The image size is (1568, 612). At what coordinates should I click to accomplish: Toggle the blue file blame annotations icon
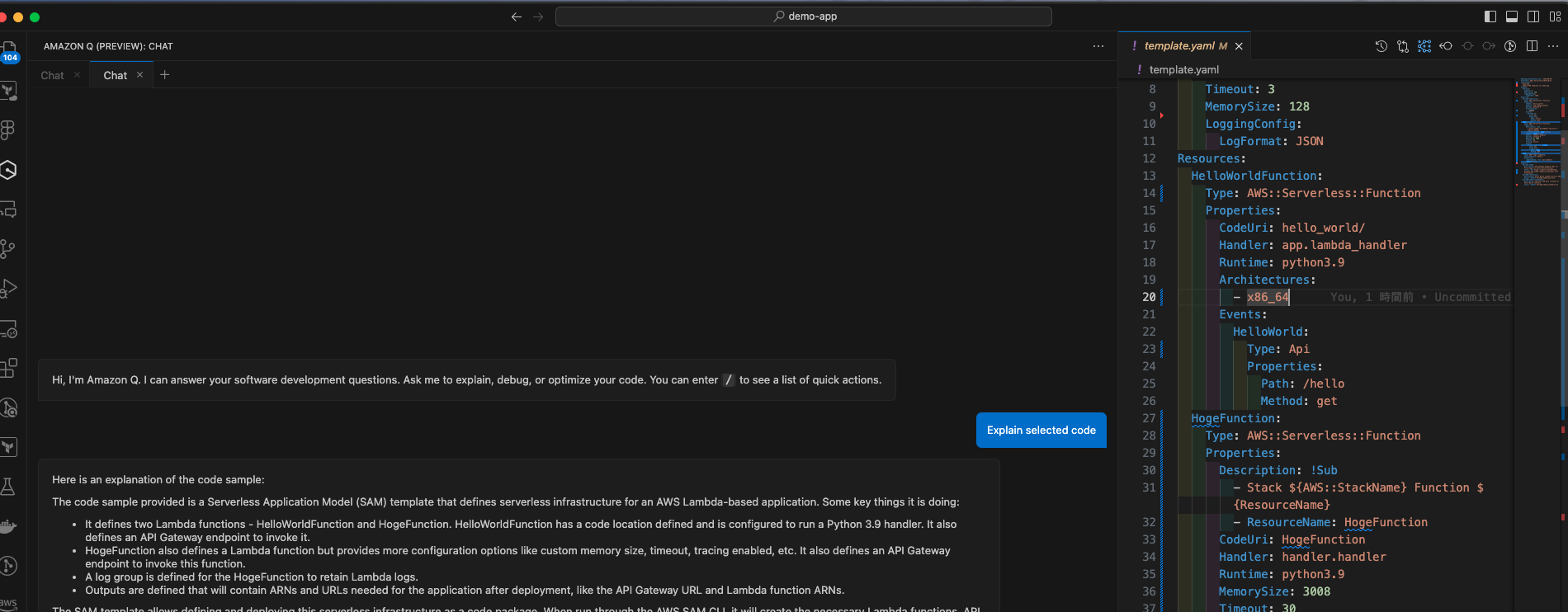[1424, 46]
